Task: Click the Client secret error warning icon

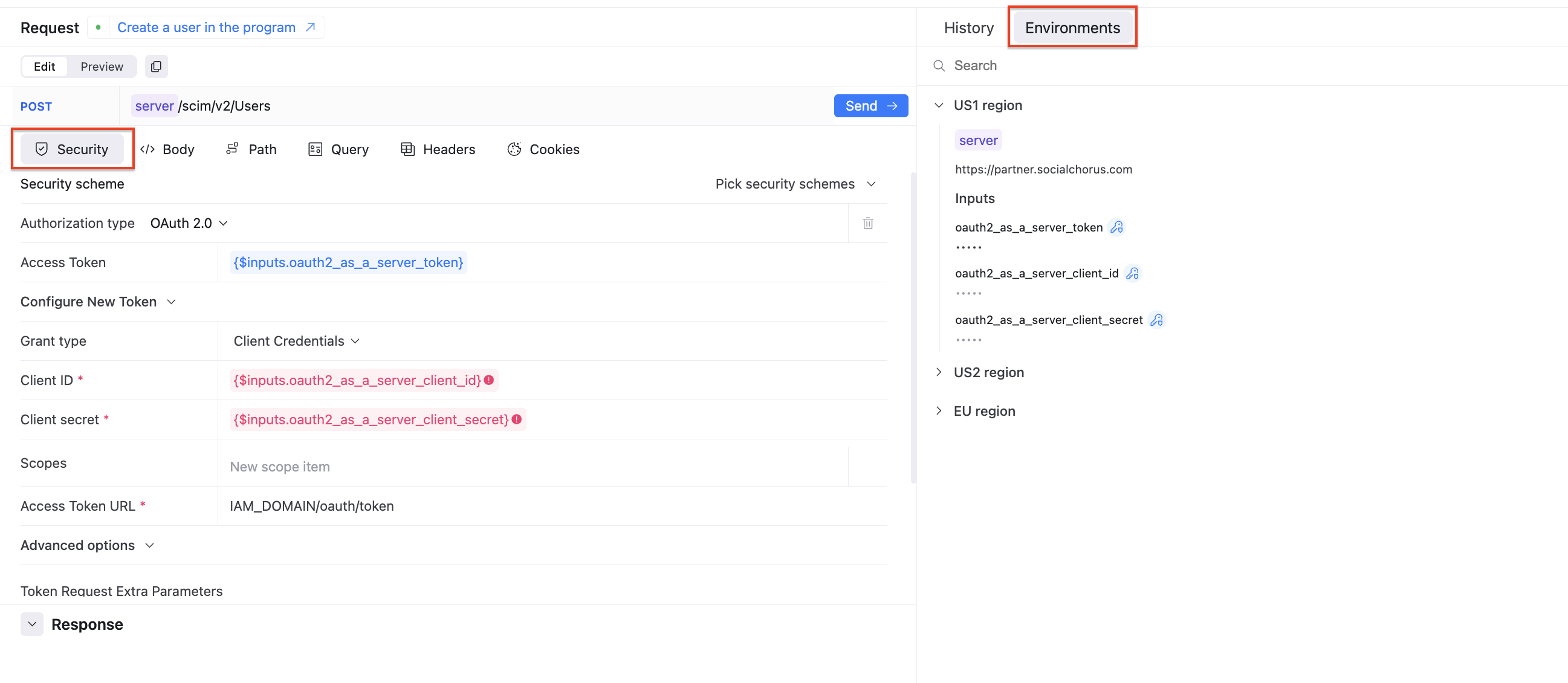Action: click(517, 419)
